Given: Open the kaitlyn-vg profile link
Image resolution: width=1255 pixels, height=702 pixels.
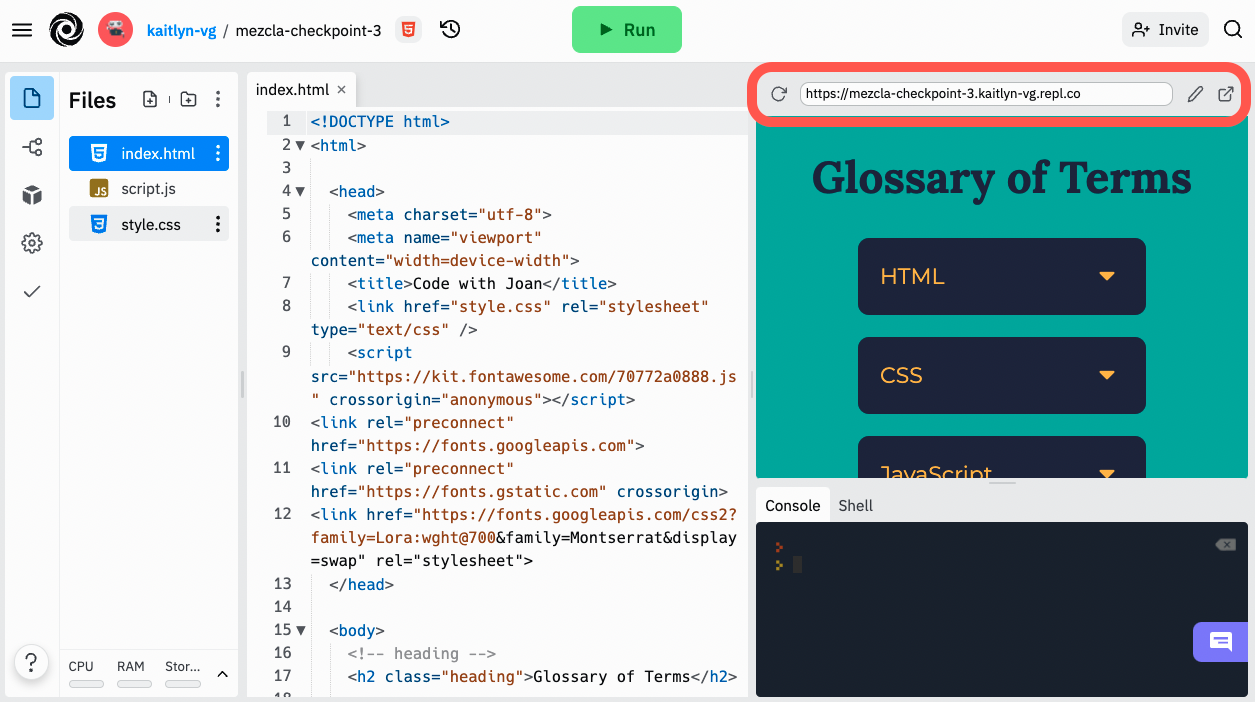Looking at the screenshot, I should 181,30.
